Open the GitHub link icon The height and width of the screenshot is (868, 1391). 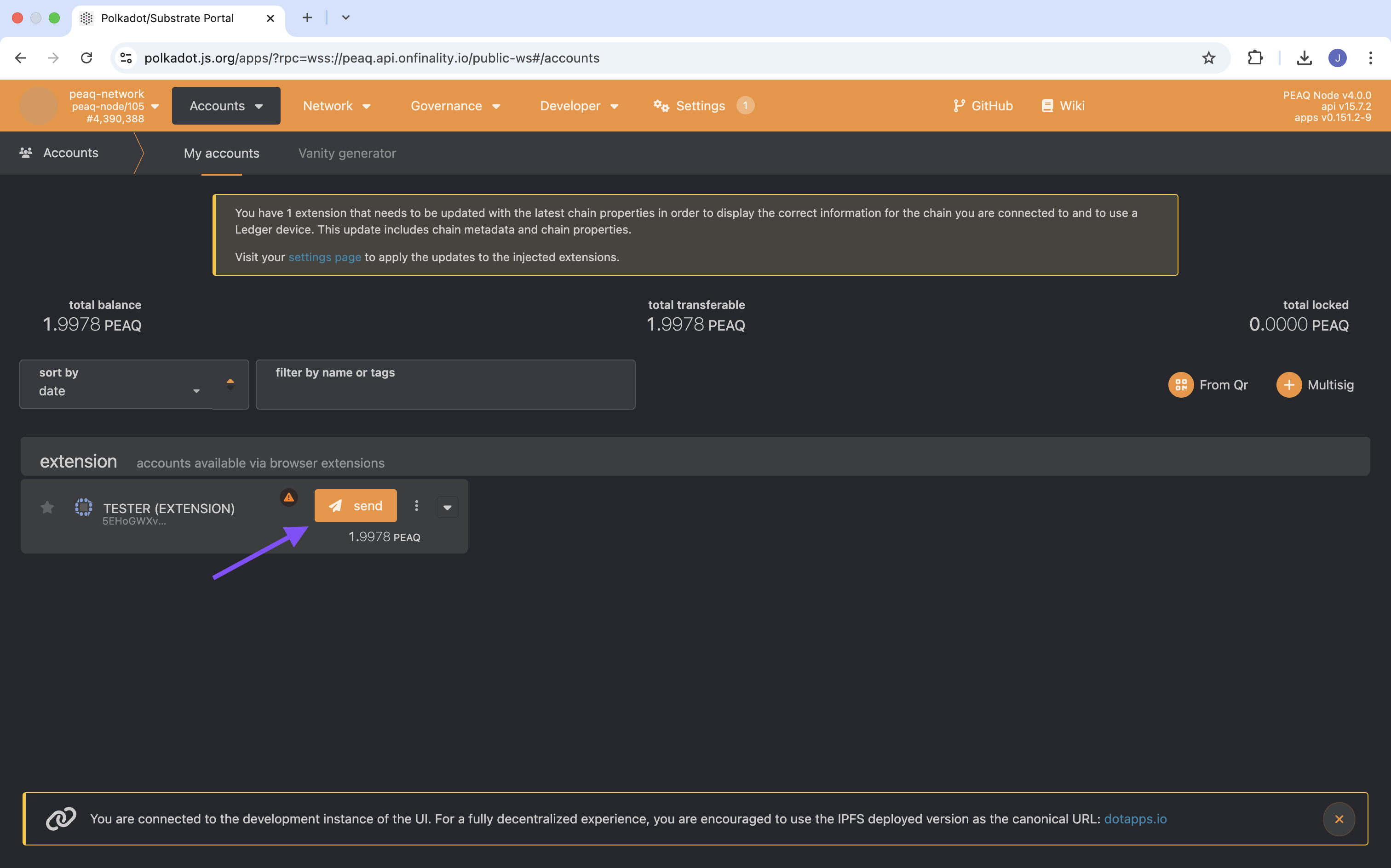[x=959, y=106]
